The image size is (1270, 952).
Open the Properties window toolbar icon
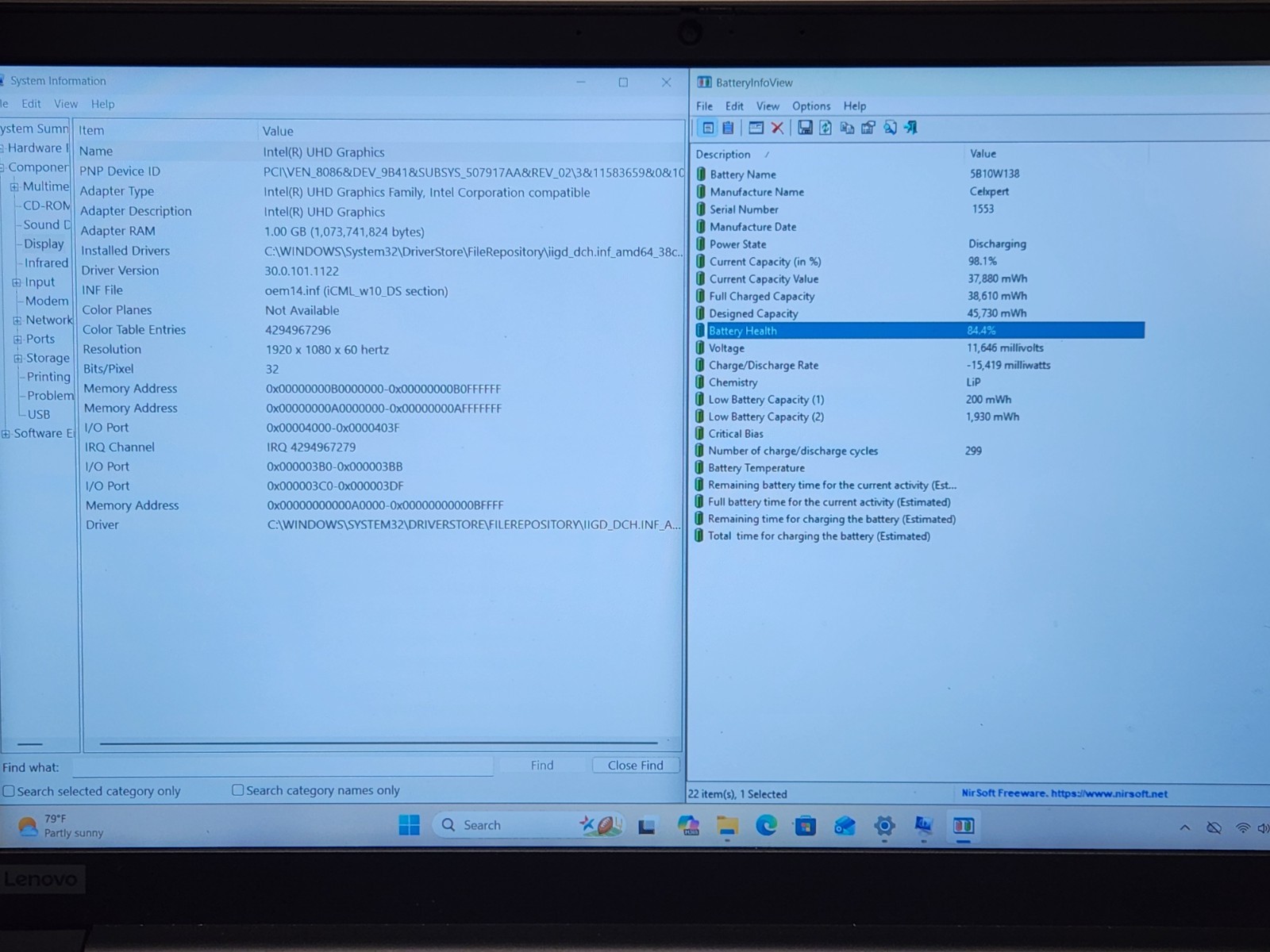click(756, 128)
